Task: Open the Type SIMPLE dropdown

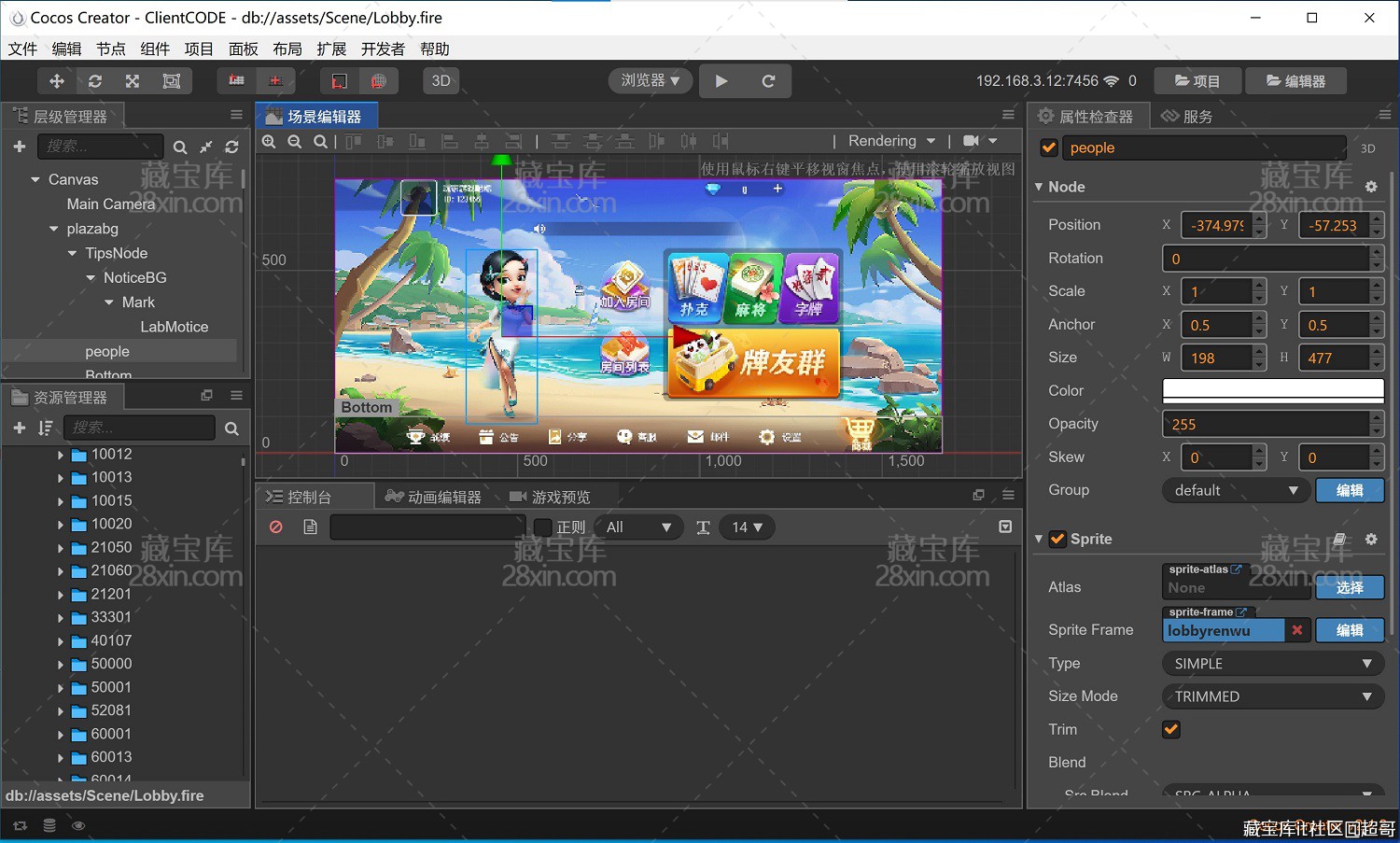Action: 1273,664
